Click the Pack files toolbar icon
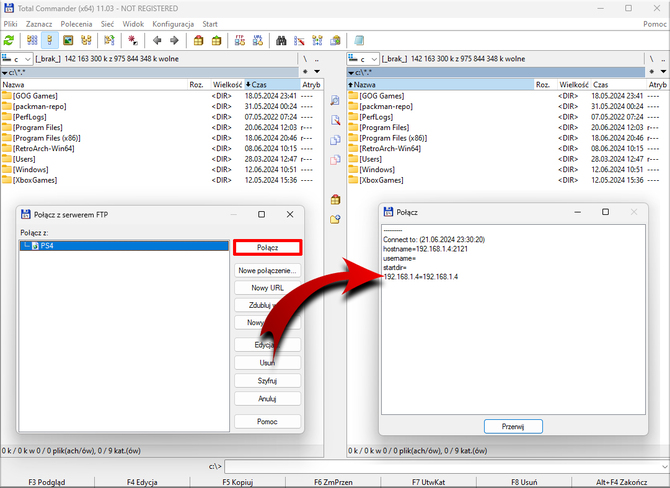The height and width of the screenshot is (488, 670). (x=198, y=41)
